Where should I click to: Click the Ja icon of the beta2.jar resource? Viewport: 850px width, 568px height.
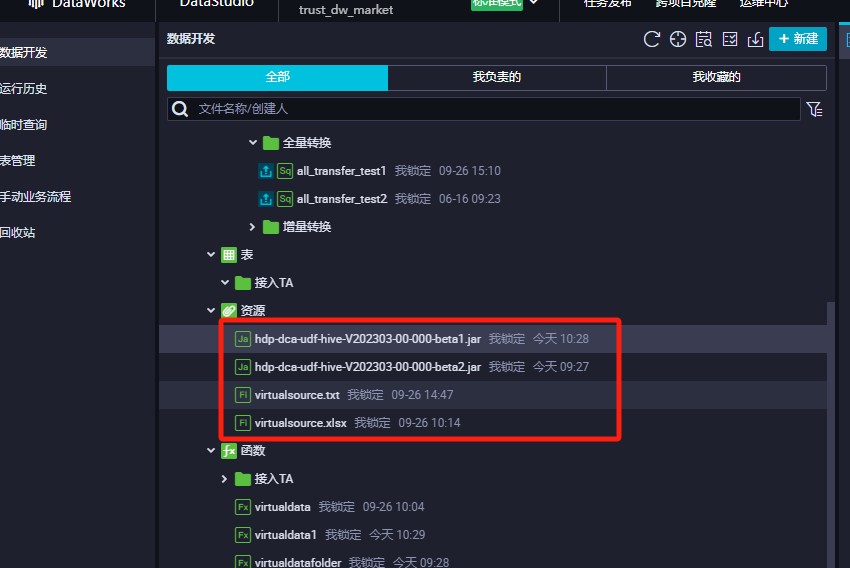pyautogui.click(x=242, y=367)
